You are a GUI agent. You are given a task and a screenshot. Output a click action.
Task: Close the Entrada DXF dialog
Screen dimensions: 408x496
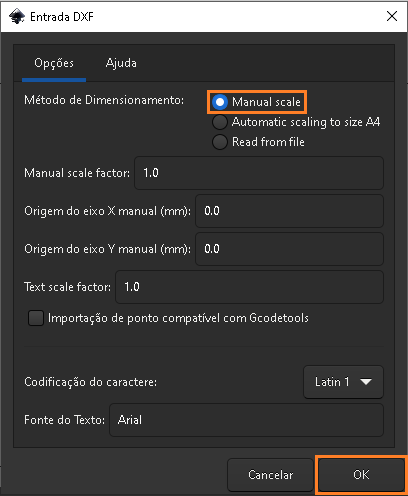click(392, 16)
